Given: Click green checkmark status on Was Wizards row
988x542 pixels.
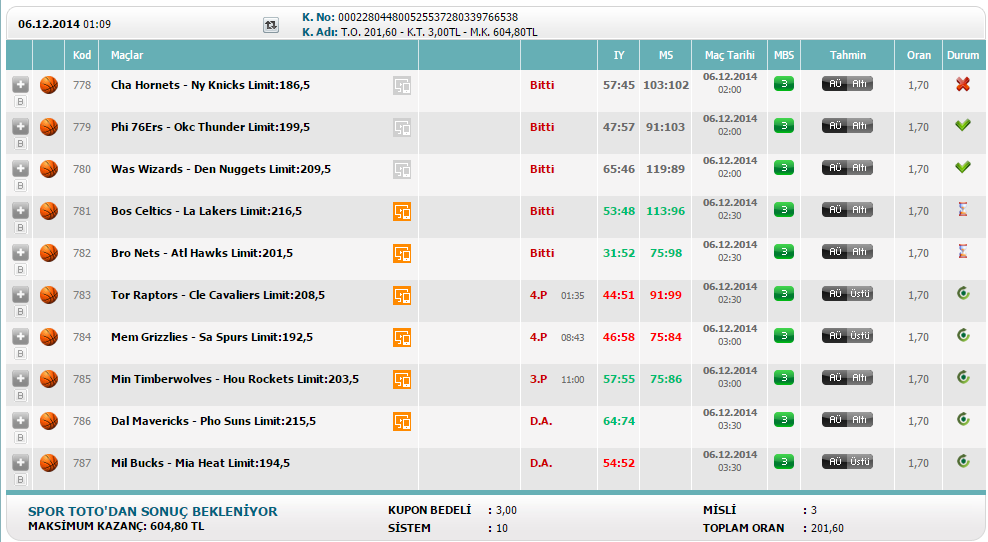Looking at the screenshot, I should tap(963, 167).
